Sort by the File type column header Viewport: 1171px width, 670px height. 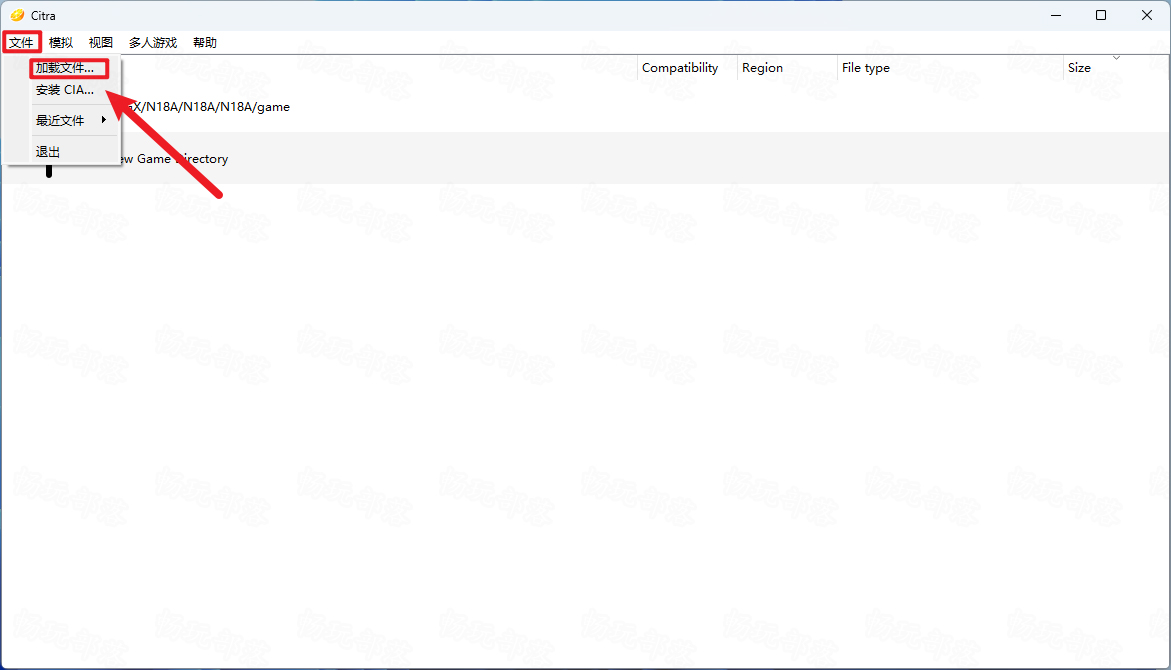click(866, 68)
